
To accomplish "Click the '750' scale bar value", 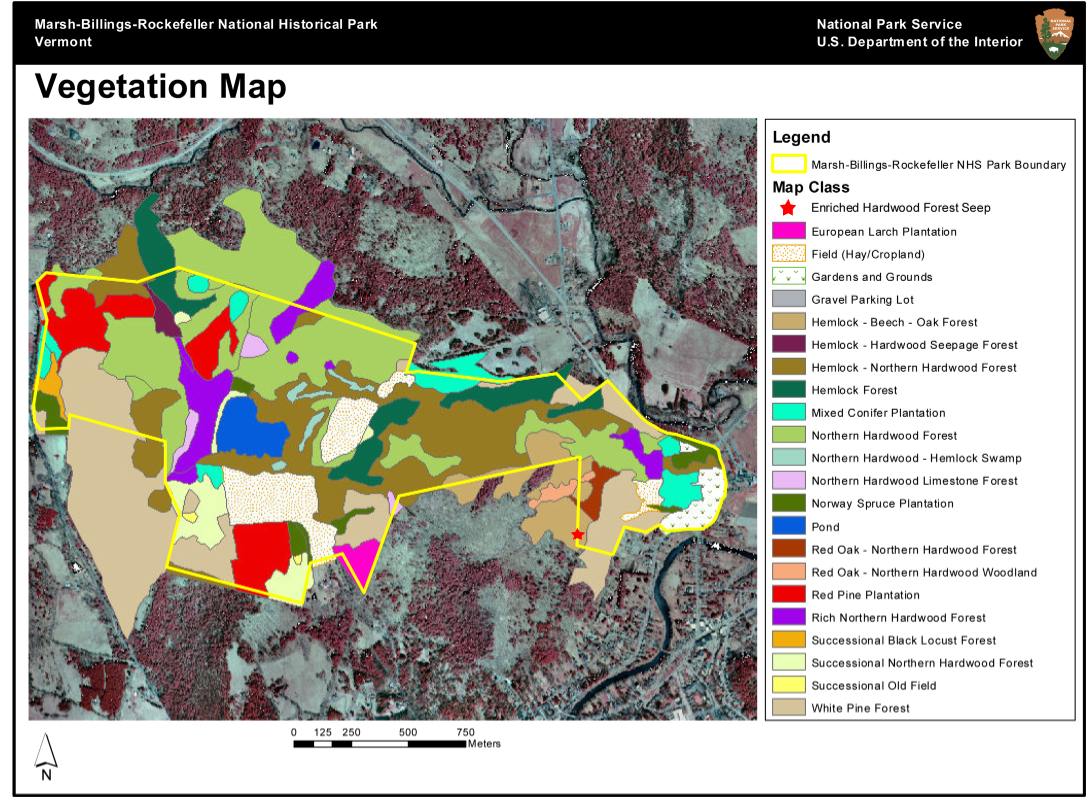I will [x=465, y=732].
